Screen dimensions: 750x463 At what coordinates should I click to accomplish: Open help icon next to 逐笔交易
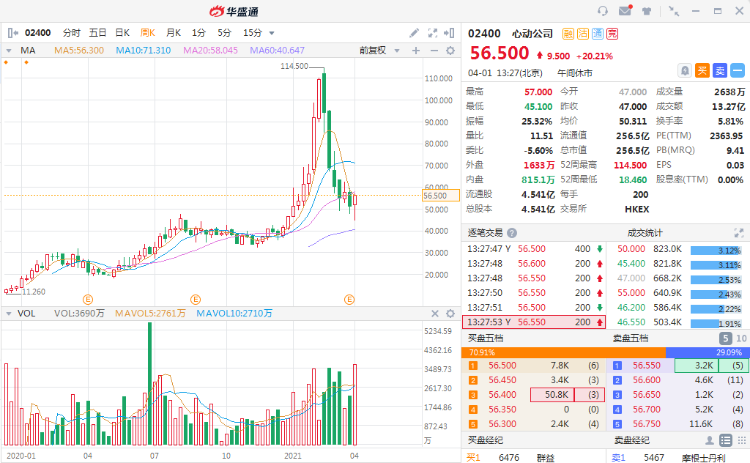[x=512, y=233]
